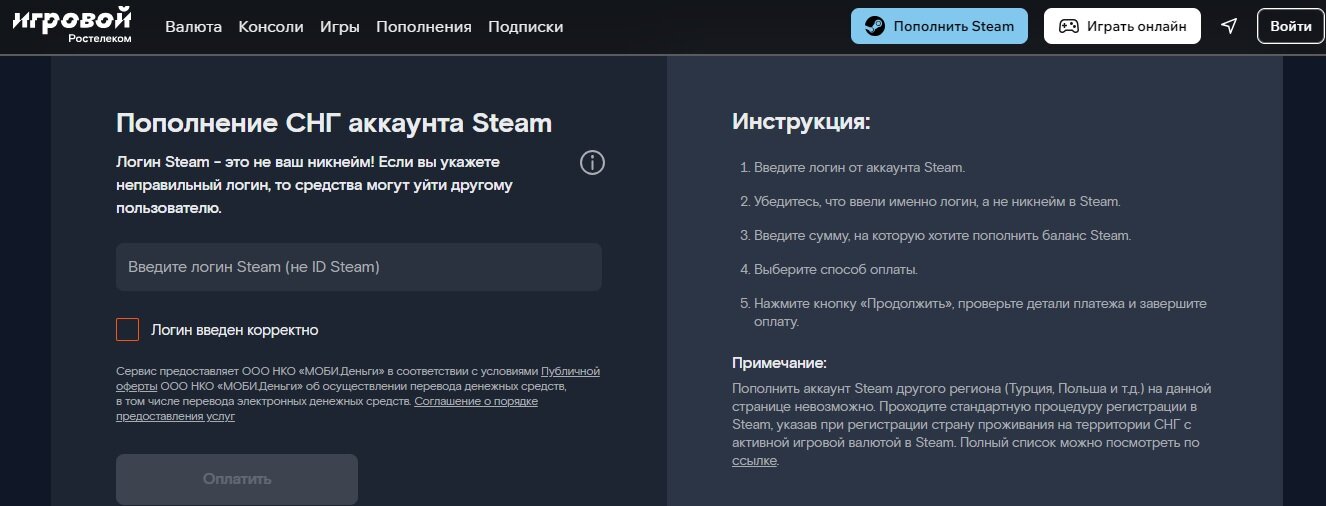The image size is (1326, 506).
Task: Click the Пополнить Steam button
Action: pyautogui.click(x=939, y=26)
